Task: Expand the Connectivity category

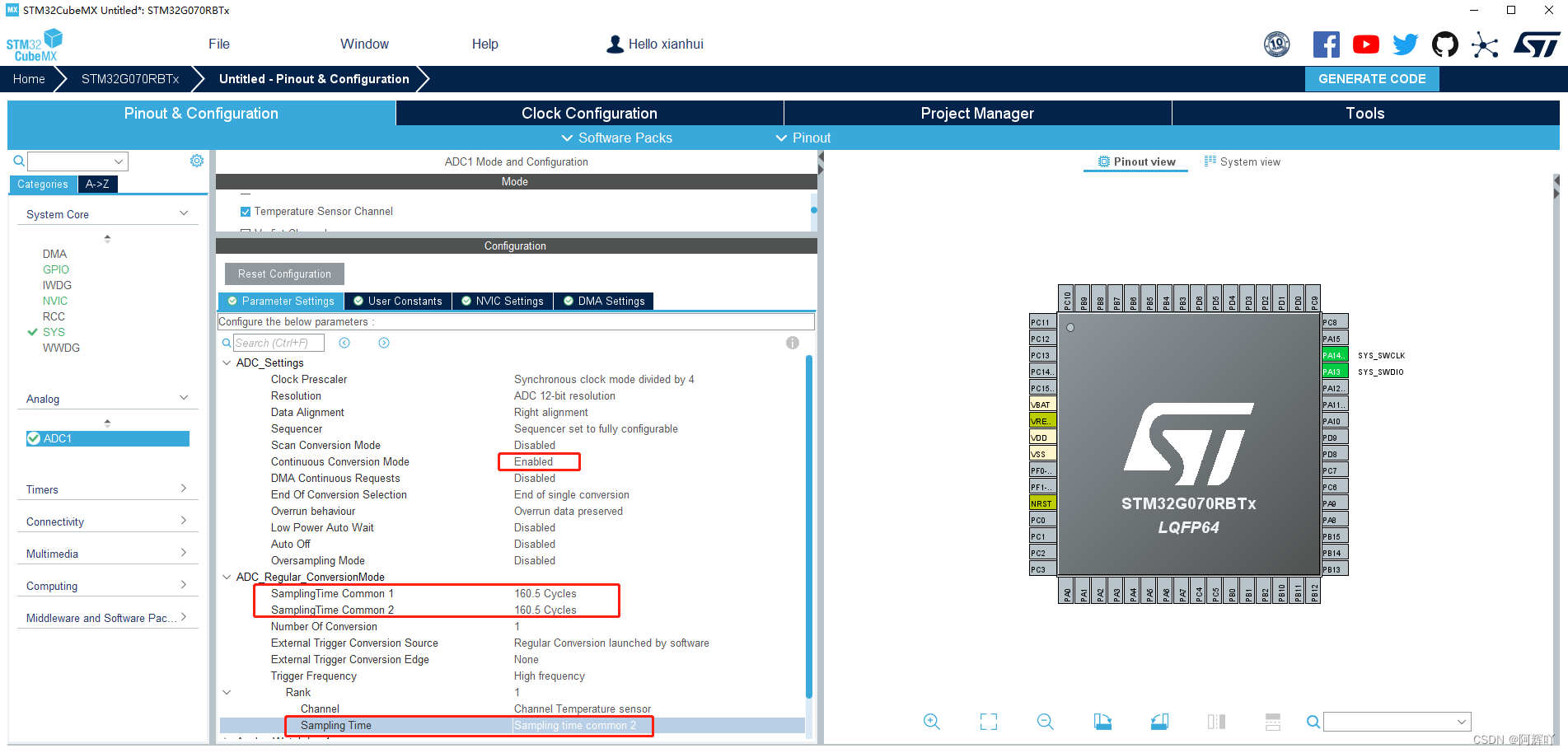Action: (184, 521)
